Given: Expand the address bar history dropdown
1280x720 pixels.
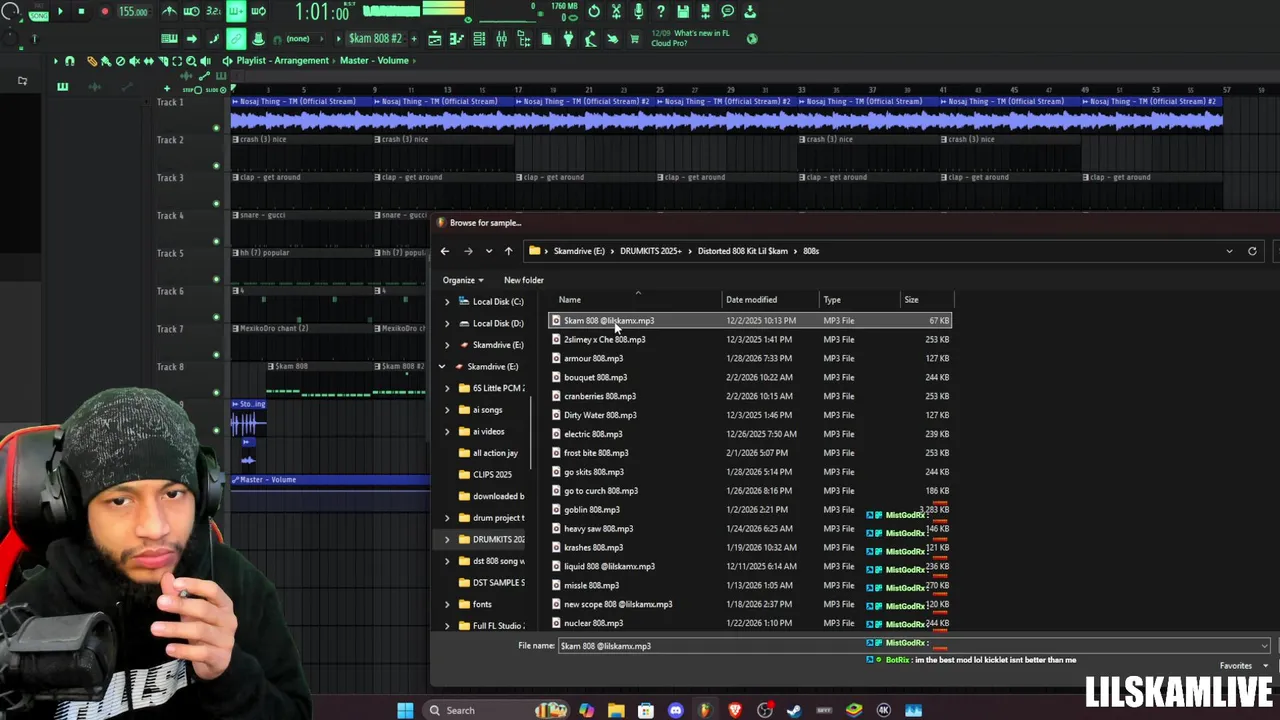Looking at the screenshot, I should tap(1230, 251).
